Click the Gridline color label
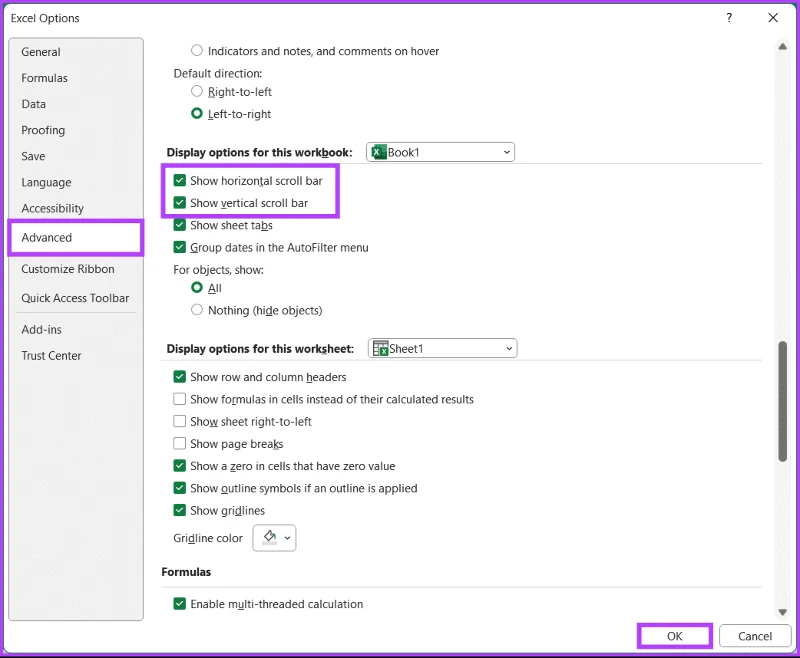 [x=208, y=538]
